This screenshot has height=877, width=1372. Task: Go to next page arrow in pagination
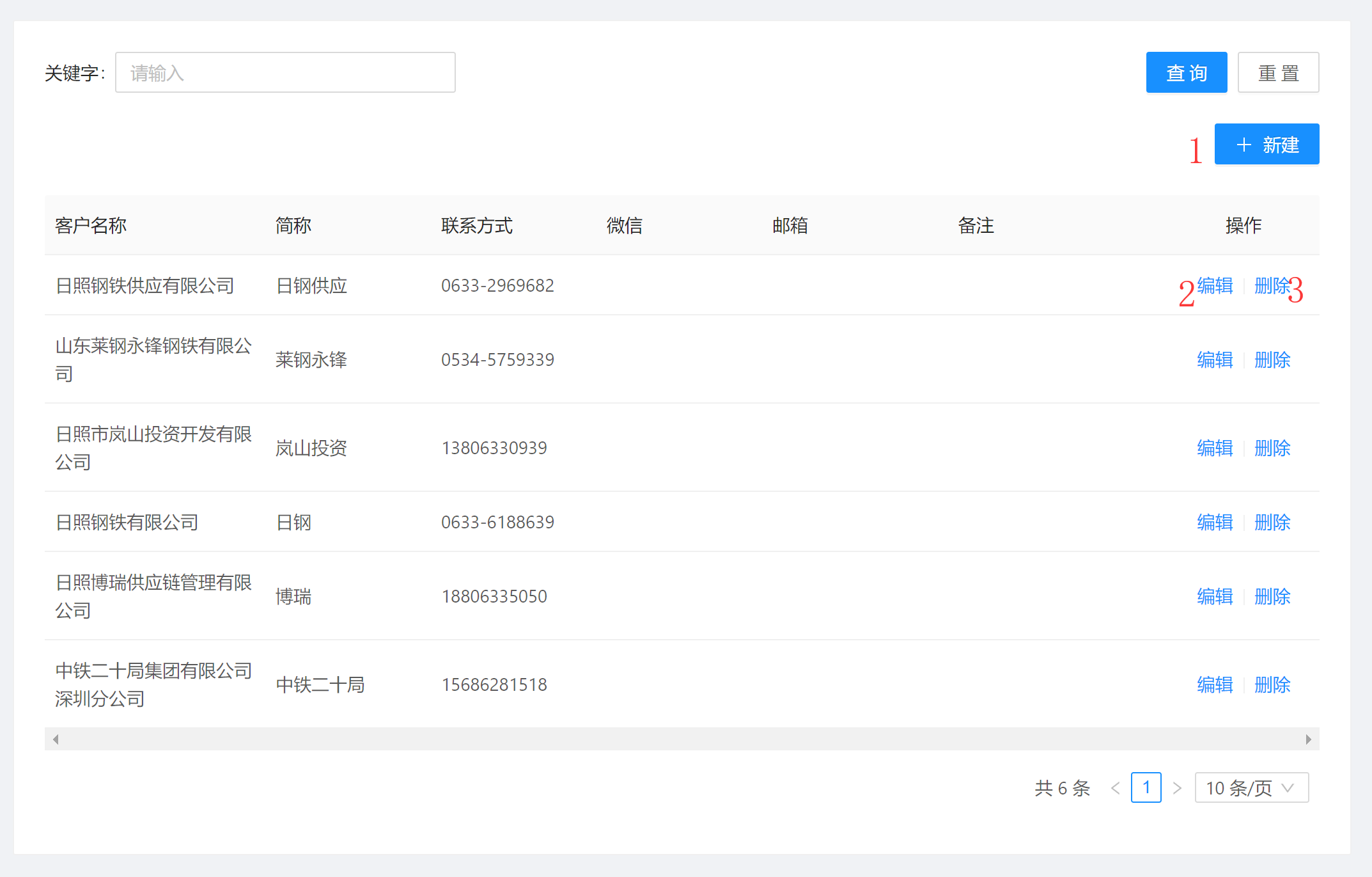click(1176, 787)
